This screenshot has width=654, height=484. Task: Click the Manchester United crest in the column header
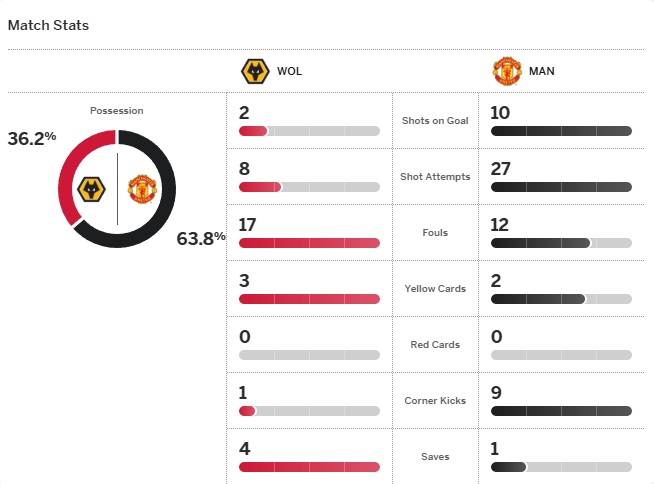pos(507,71)
